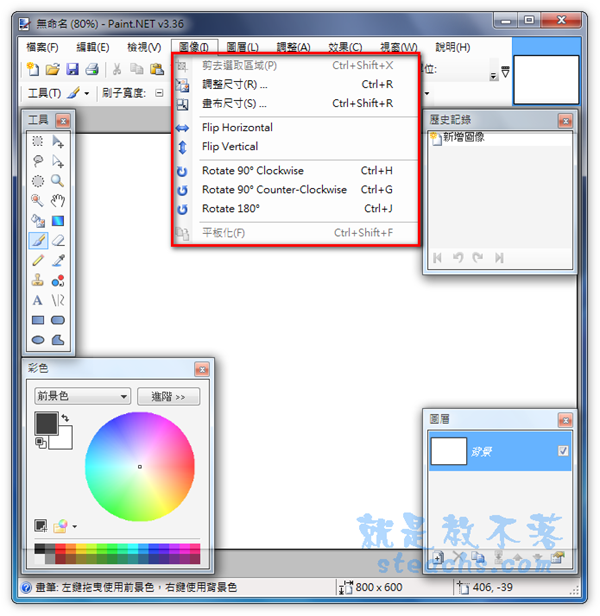Click the Open folder toolbar icon

tap(52, 69)
